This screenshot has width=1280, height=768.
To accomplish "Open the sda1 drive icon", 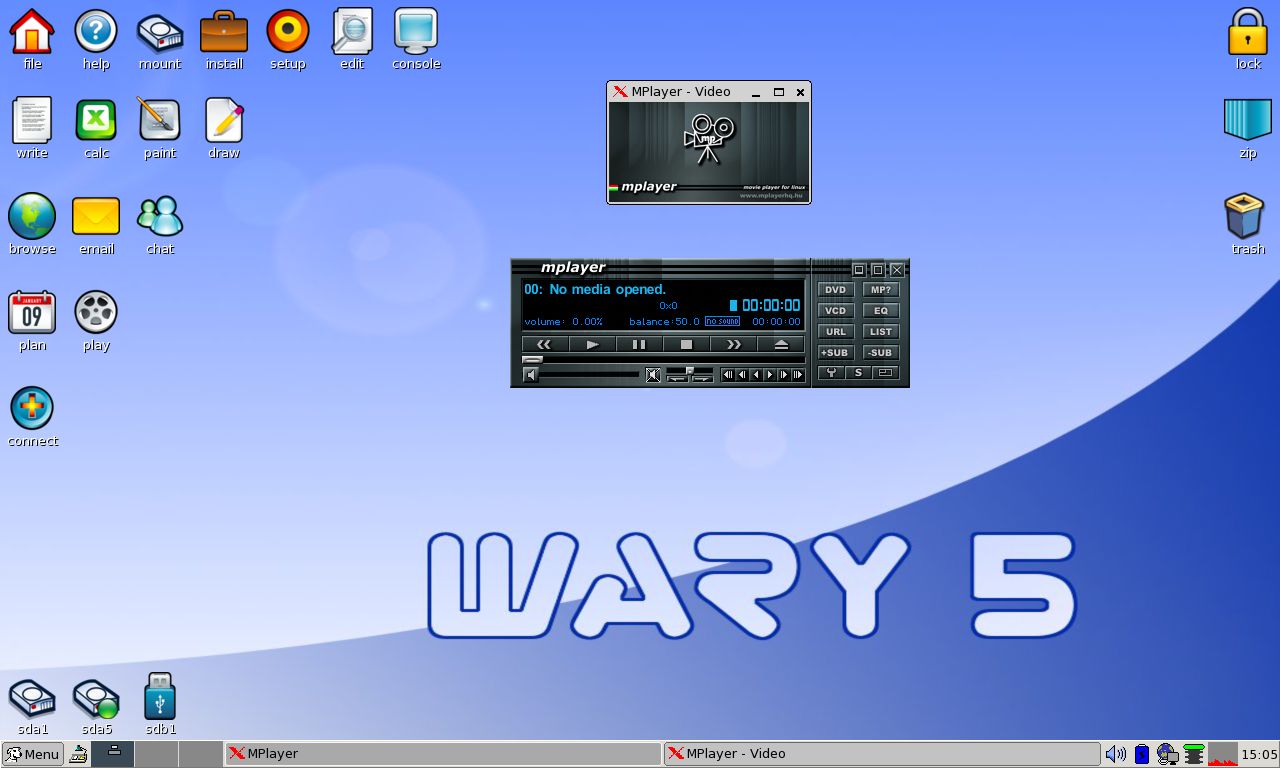I will pos(32,706).
